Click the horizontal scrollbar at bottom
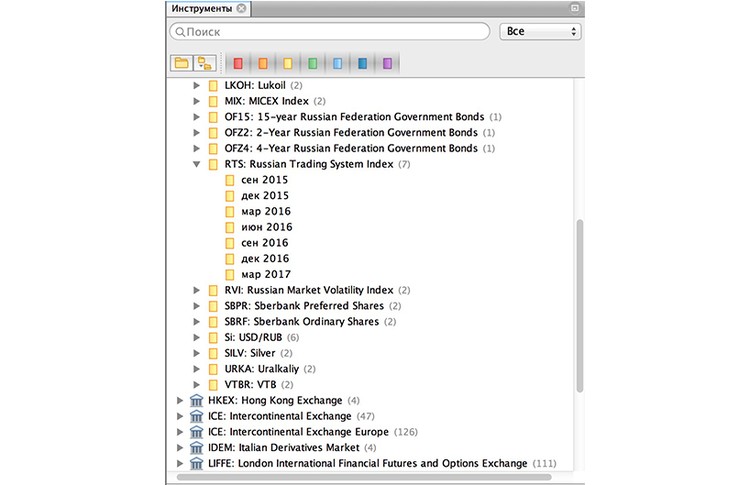 [364, 477]
